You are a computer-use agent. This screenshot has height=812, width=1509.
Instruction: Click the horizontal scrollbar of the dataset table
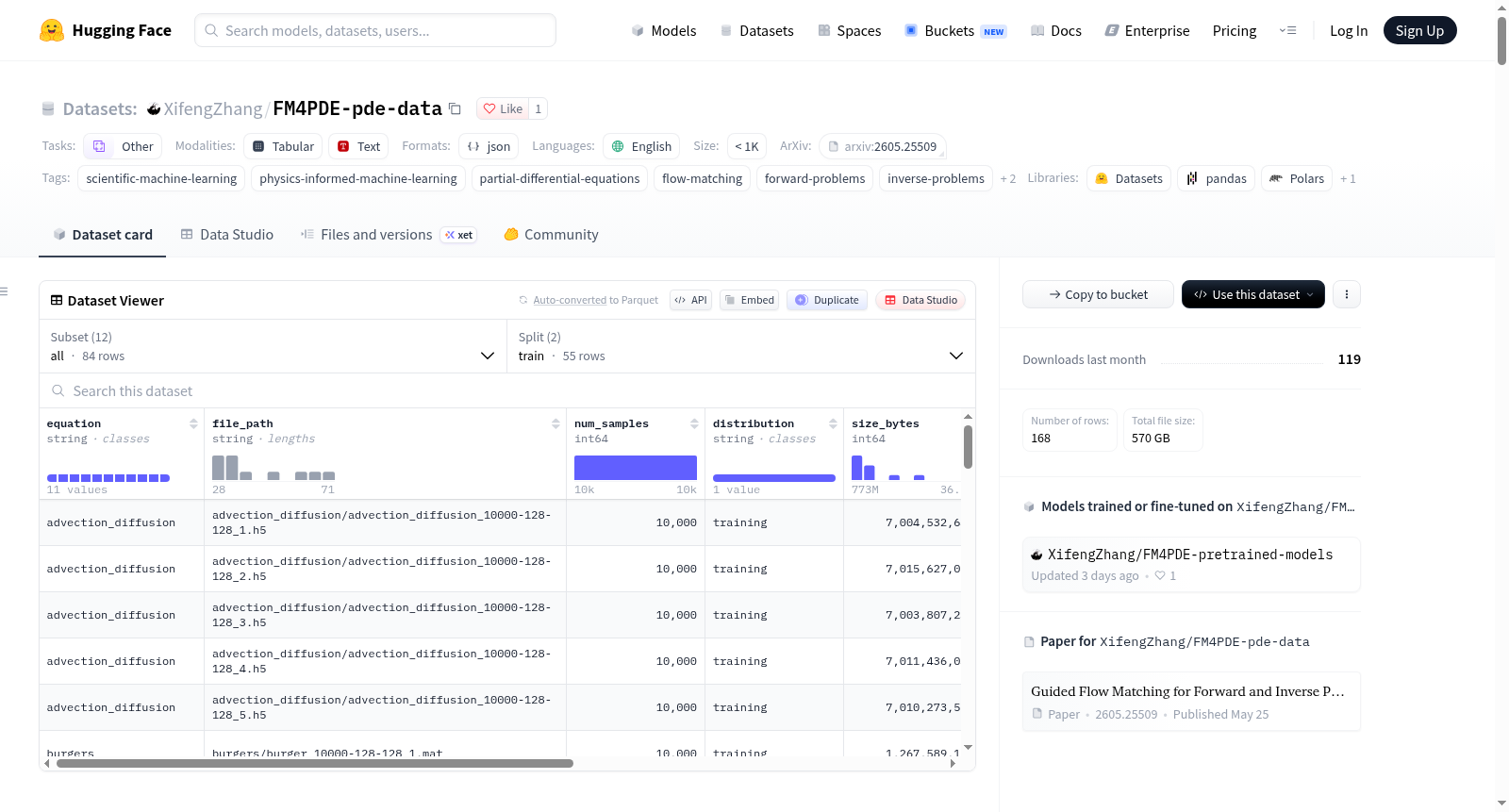(x=315, y=764)
